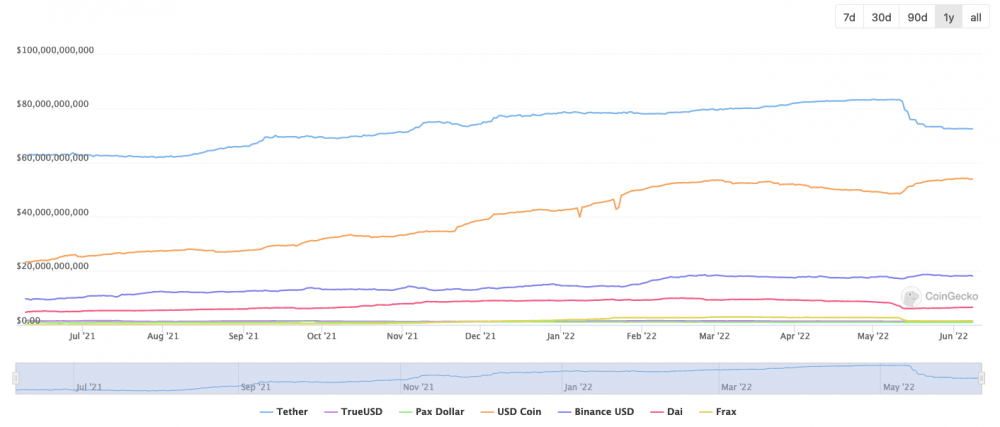
Task: Click the CoinGecko gecko logo watermark
Action: coord(910,297)
